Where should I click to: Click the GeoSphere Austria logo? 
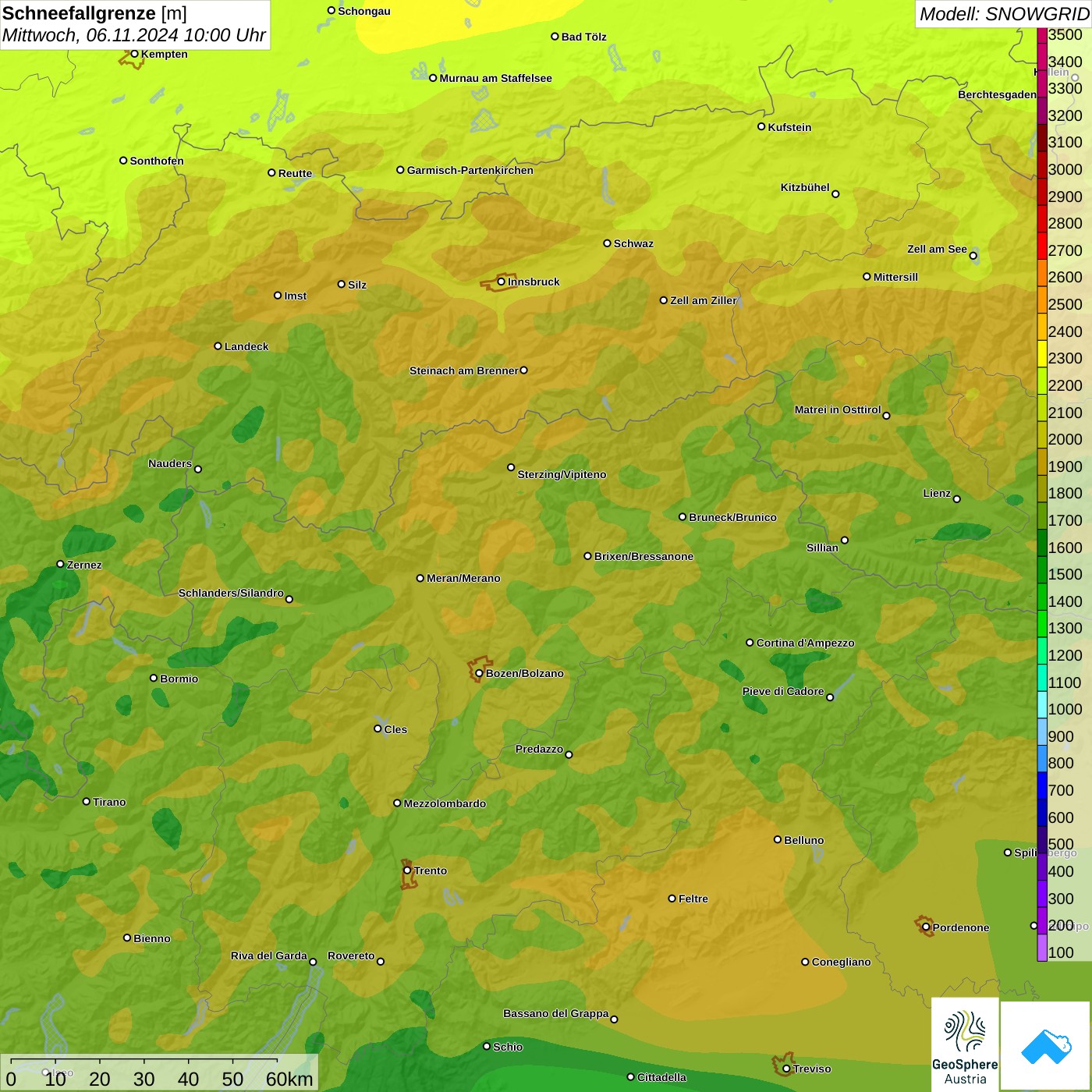pyautogui.click(x=965, y=1044)
